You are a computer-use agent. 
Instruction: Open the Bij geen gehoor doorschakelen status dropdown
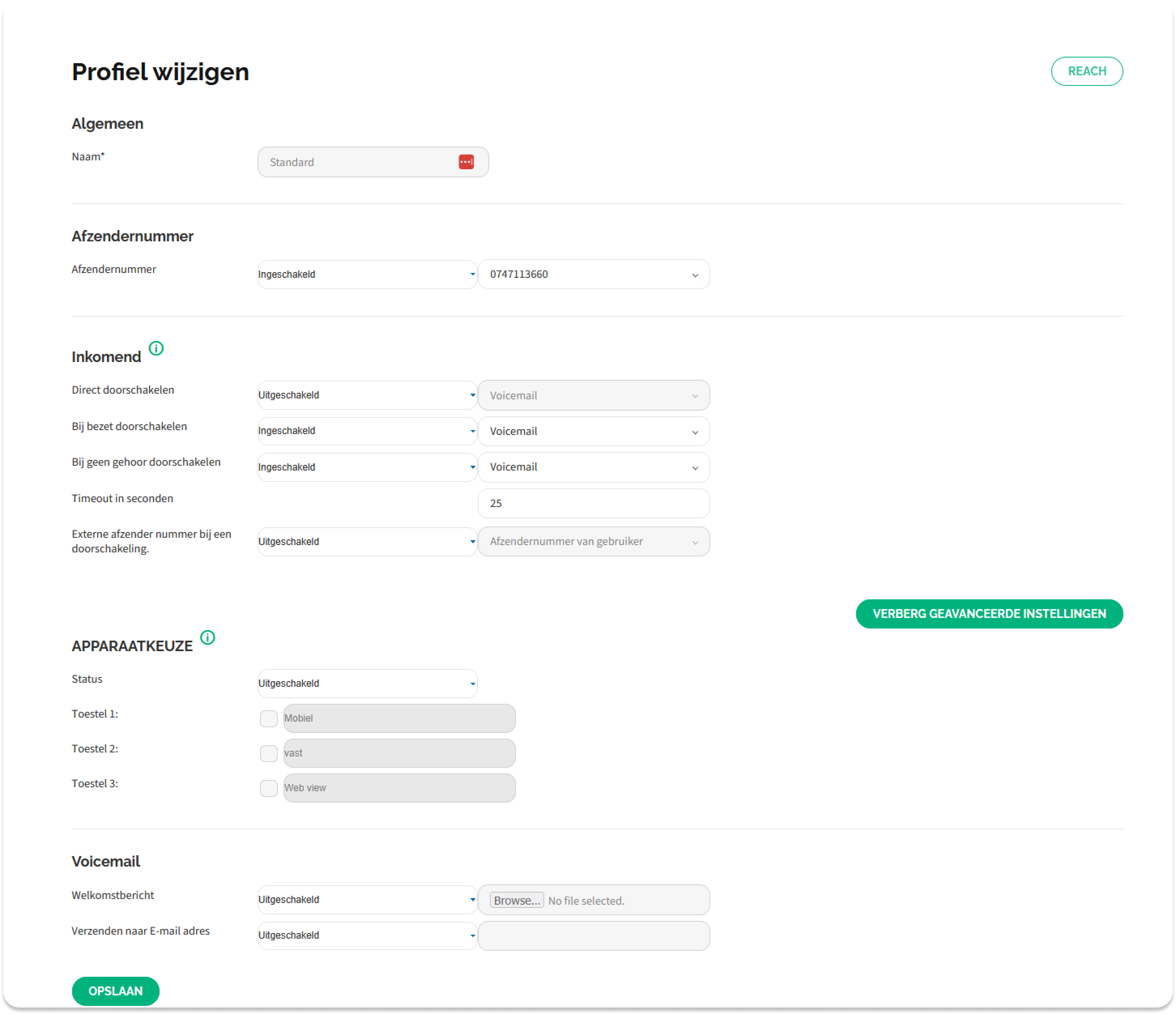click(366, 467)
